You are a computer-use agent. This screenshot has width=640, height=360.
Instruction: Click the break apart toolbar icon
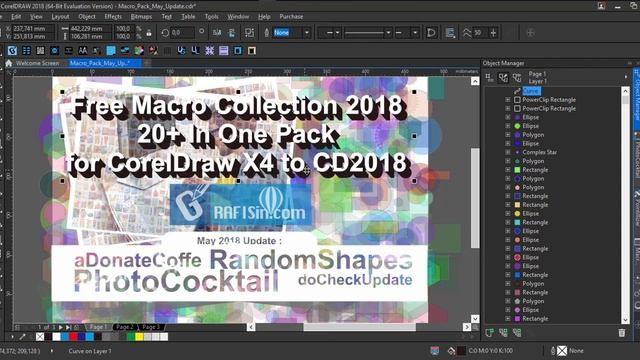pyautogui.click(x=249, y=33)
